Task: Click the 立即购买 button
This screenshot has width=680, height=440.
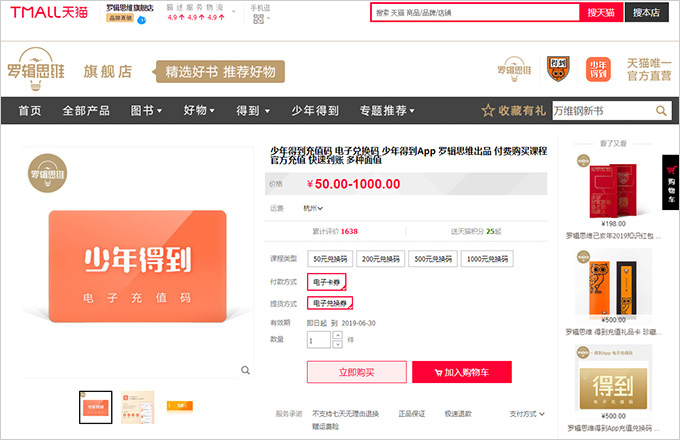Action: tap(356, 372)
